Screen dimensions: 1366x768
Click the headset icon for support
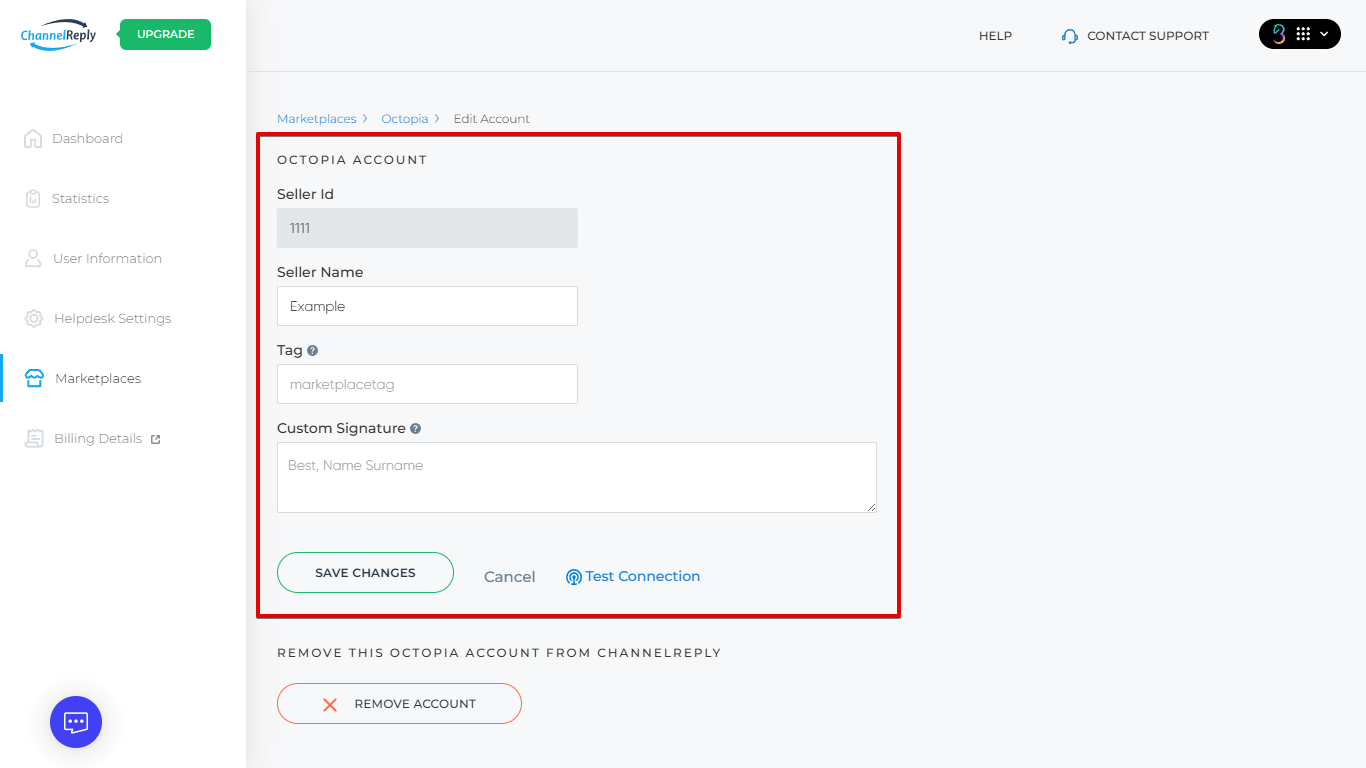coord(1070,36)
